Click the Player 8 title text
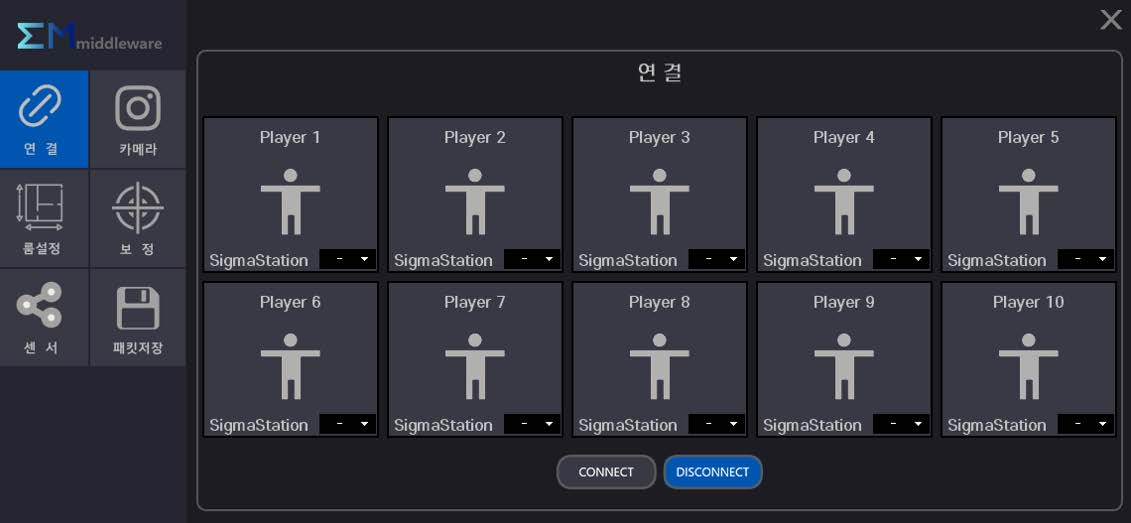Screen dimensions: 1131x523 [659, 302]
